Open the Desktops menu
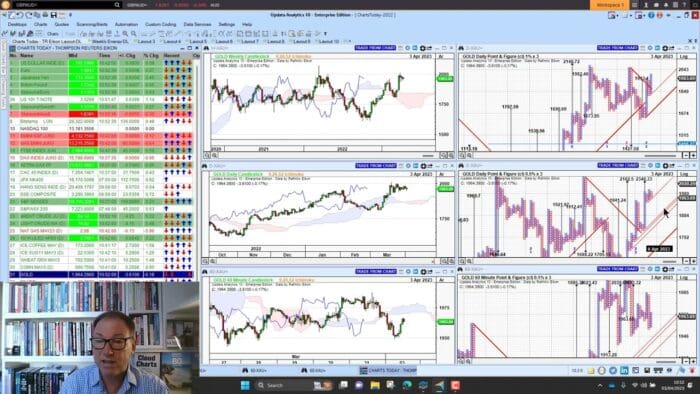Image resolution: width=700 pixels, height=394 pixels. (17, 24)
